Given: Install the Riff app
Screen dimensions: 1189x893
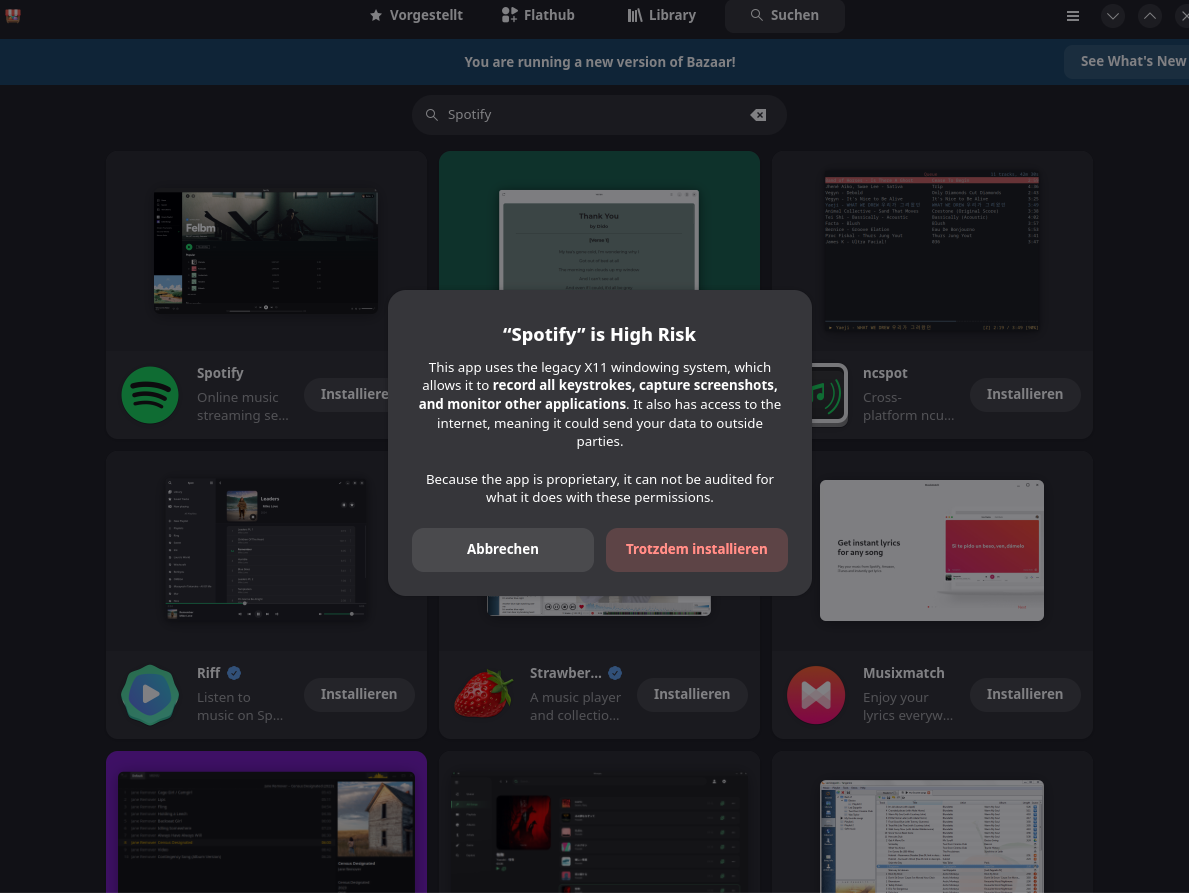Looking at the screenshot, I should pyautogui.click(x=359, y=694).
